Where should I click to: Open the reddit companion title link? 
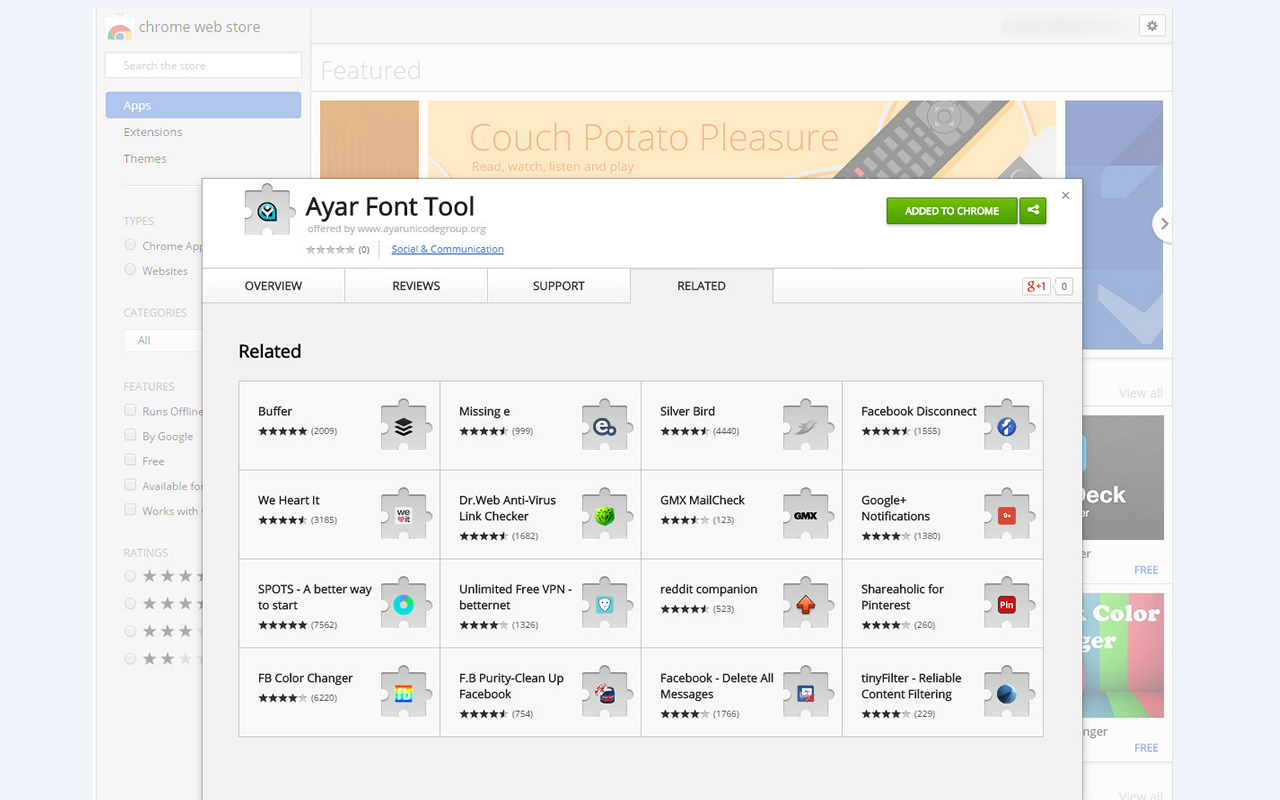point(709,589)
